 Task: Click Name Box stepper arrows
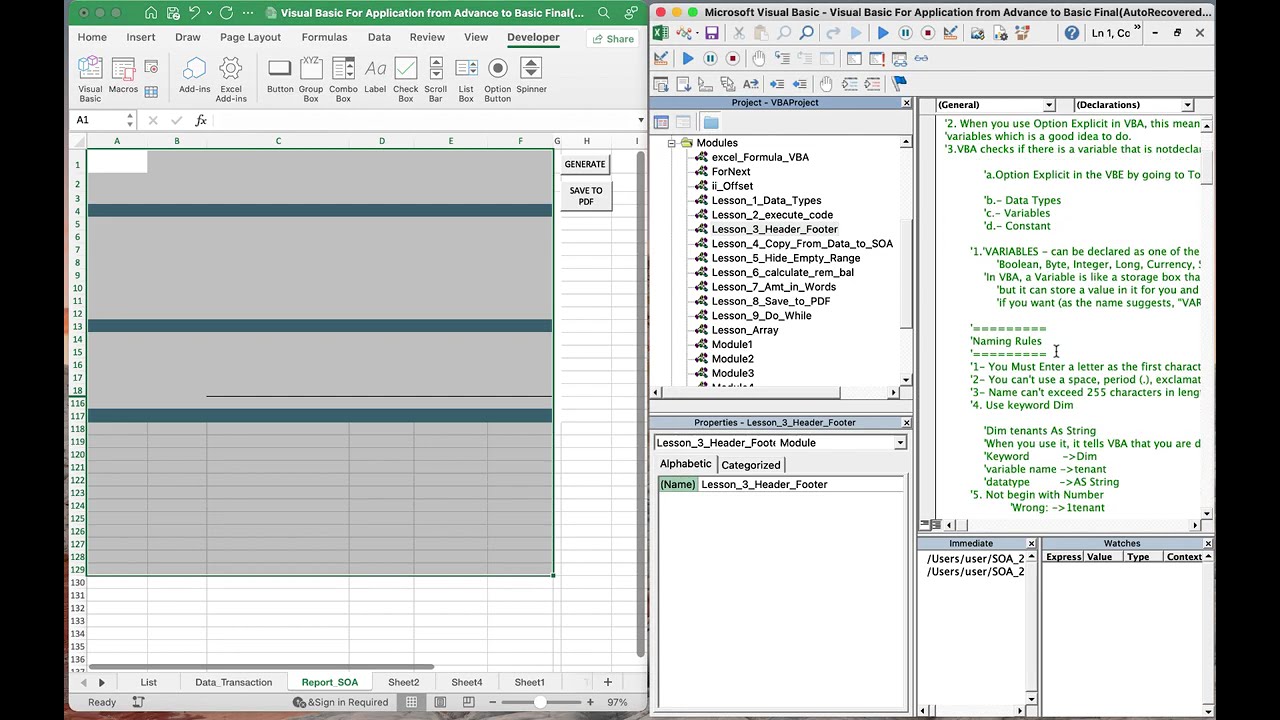(x=130, y=120)
